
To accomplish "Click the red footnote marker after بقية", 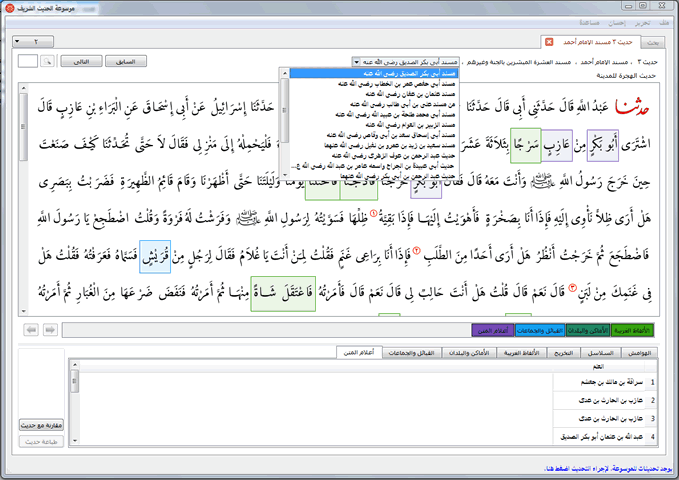I will [373, 214].
